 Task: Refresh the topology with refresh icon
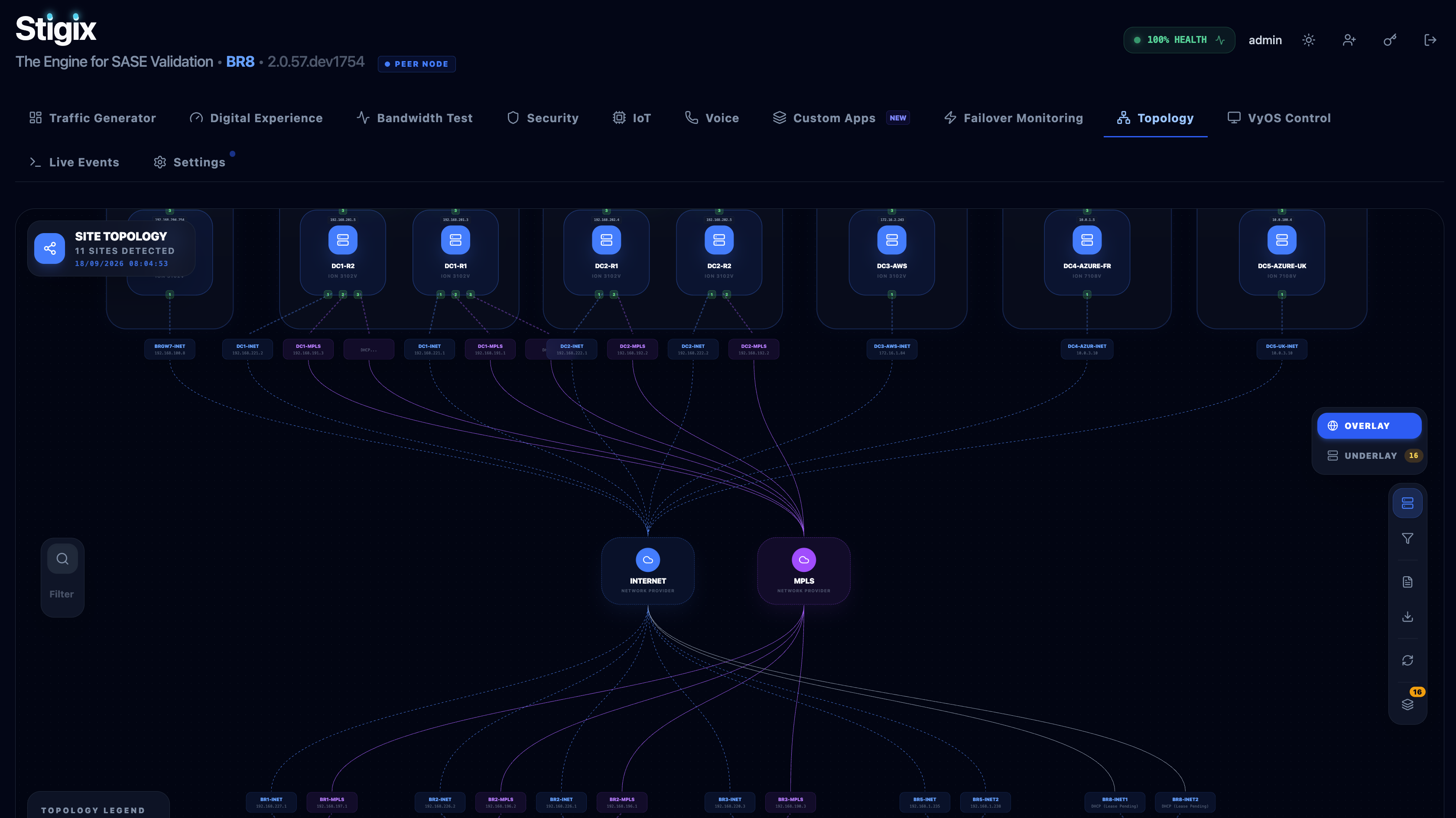click(x=1407, y=660)
